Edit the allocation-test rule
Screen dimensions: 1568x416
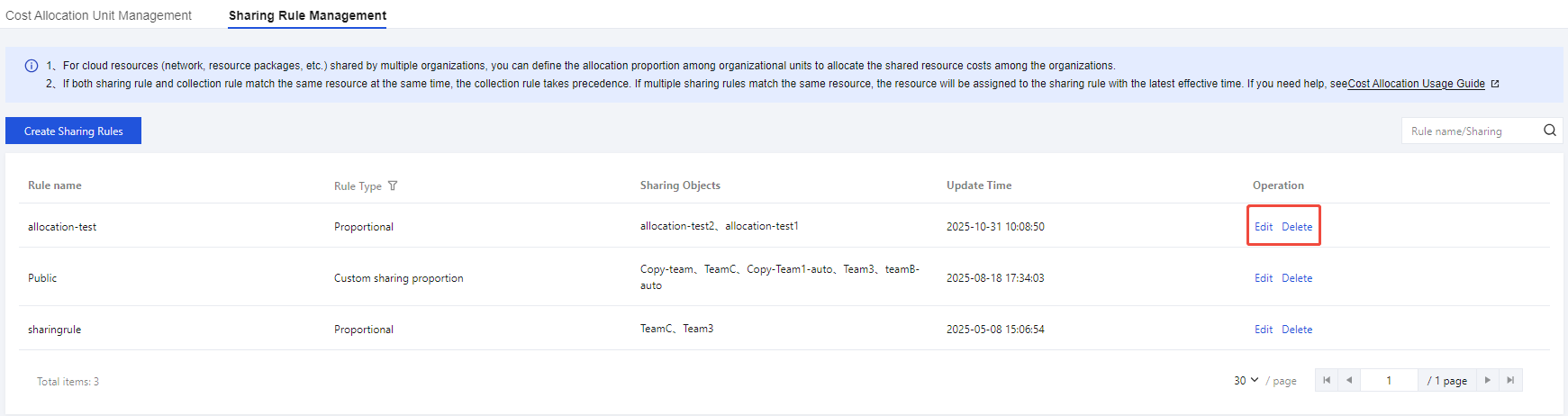coord(1263,227)
